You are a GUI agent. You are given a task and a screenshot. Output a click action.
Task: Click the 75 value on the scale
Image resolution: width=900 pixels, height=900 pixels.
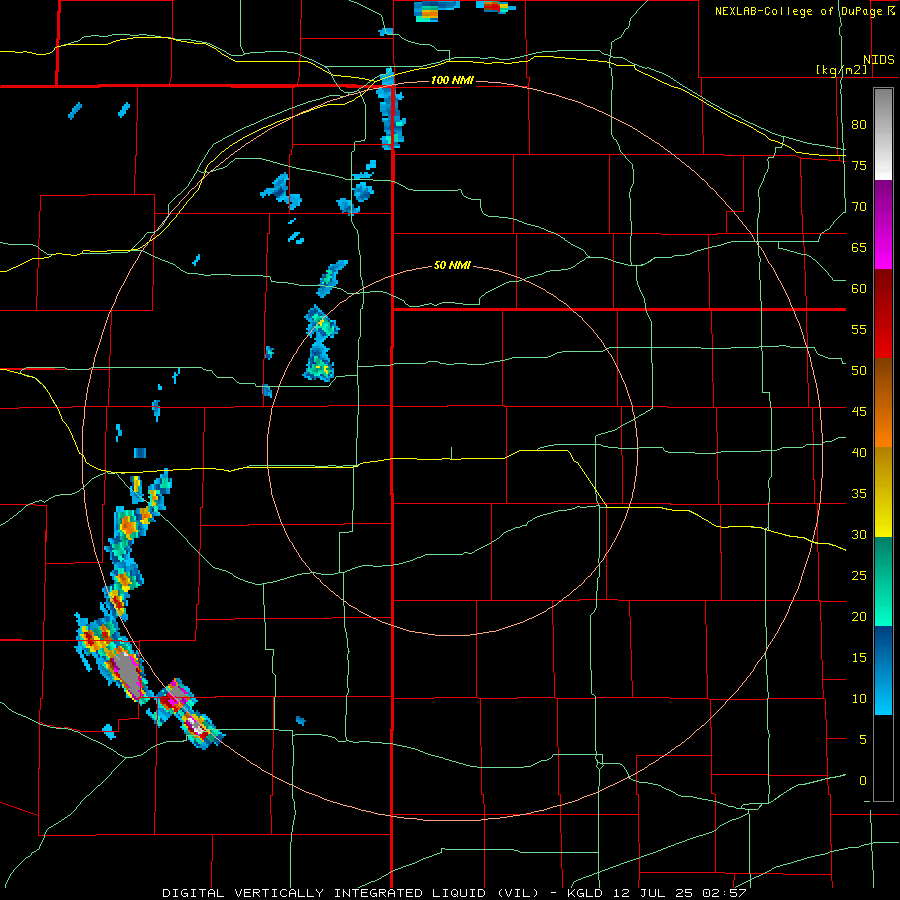859,165
